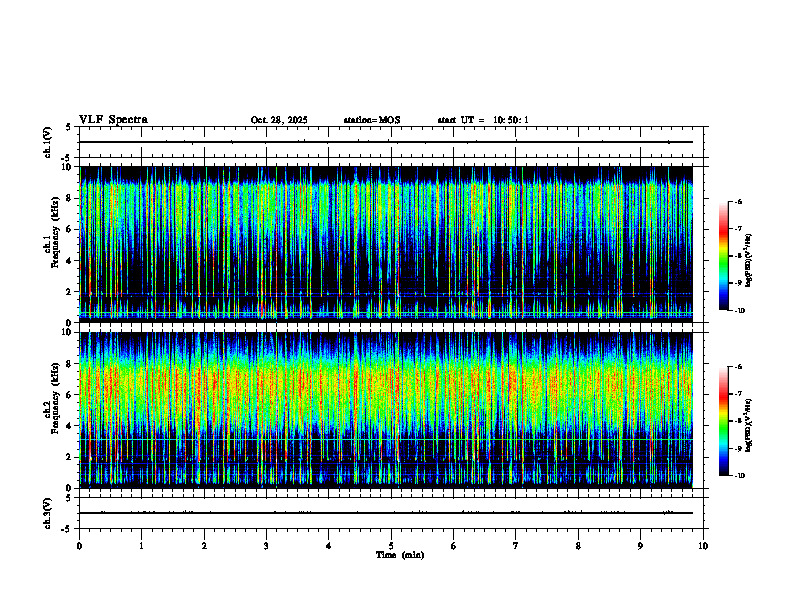Click the "Time (min)" x-axis label

(400, 555)
